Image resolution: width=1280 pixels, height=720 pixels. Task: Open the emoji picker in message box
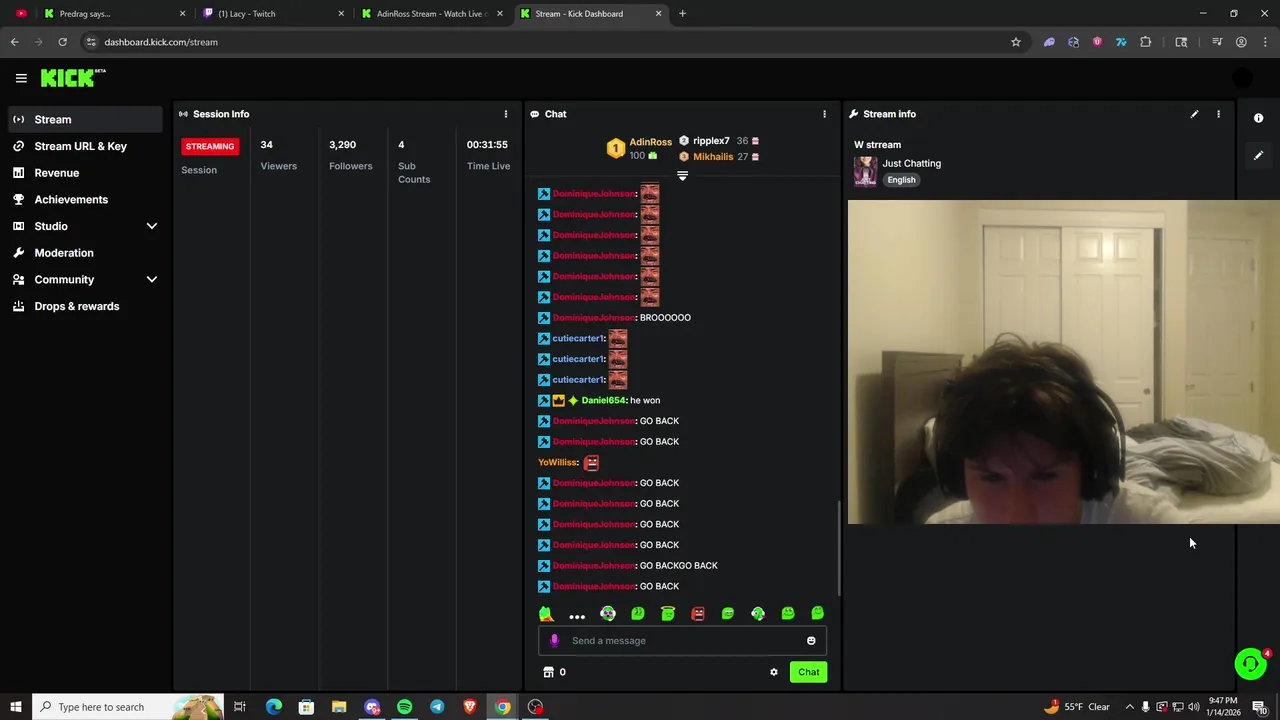tap(811, 641)
